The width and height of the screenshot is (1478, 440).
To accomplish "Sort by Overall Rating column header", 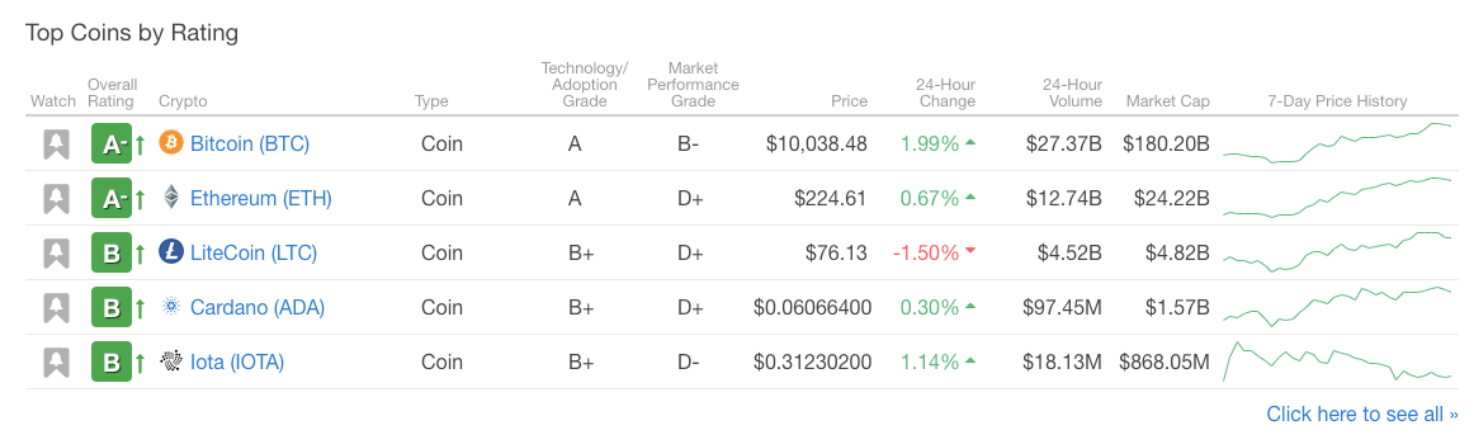I will [112, 93].
